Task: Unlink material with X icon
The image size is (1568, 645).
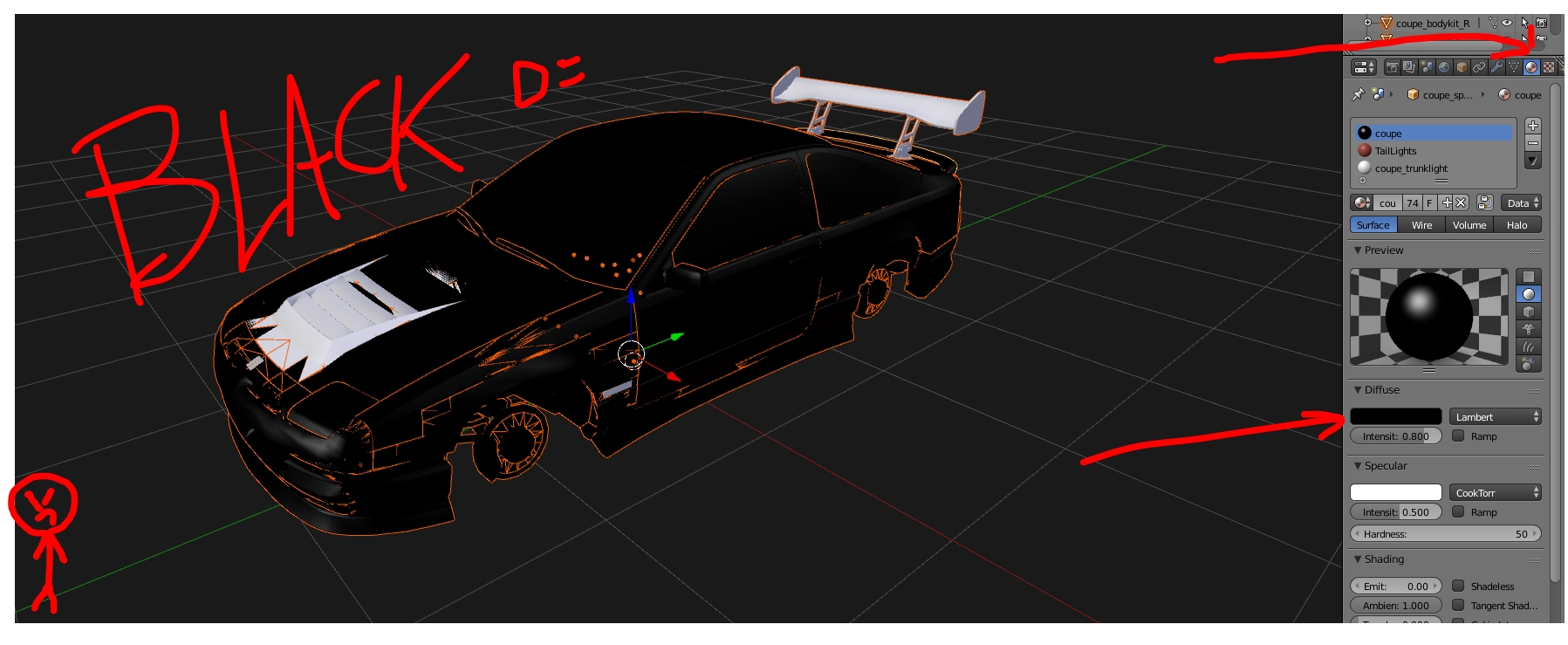Action: tap(1462, 202)
